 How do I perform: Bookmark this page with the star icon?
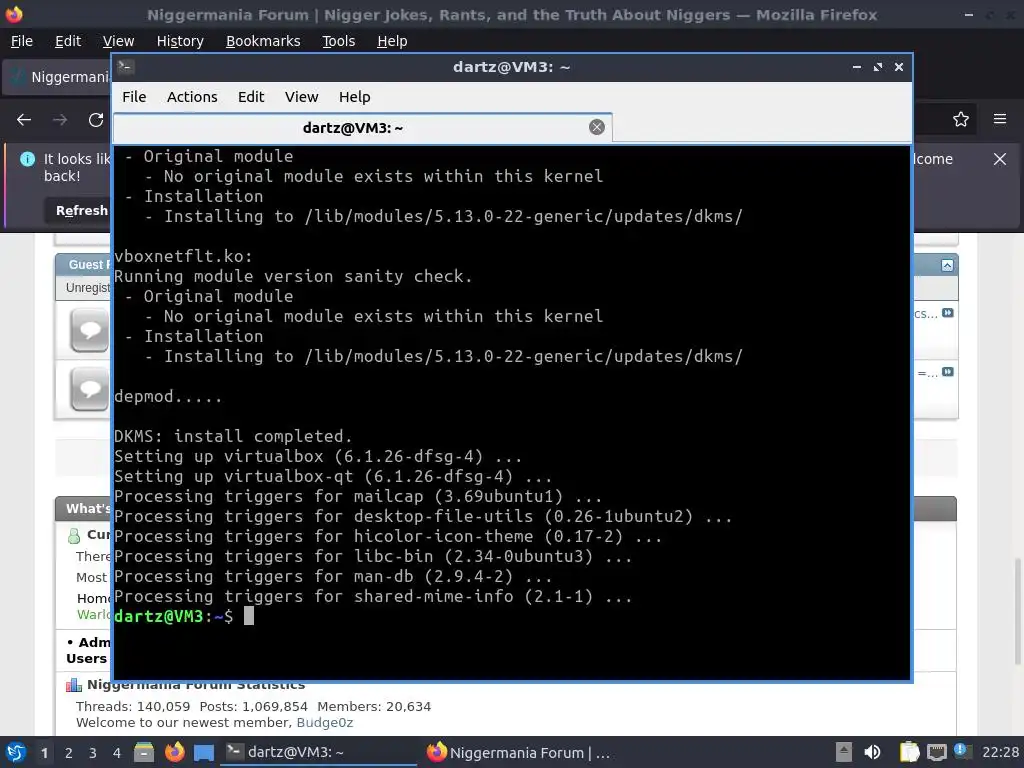[961, 120]
